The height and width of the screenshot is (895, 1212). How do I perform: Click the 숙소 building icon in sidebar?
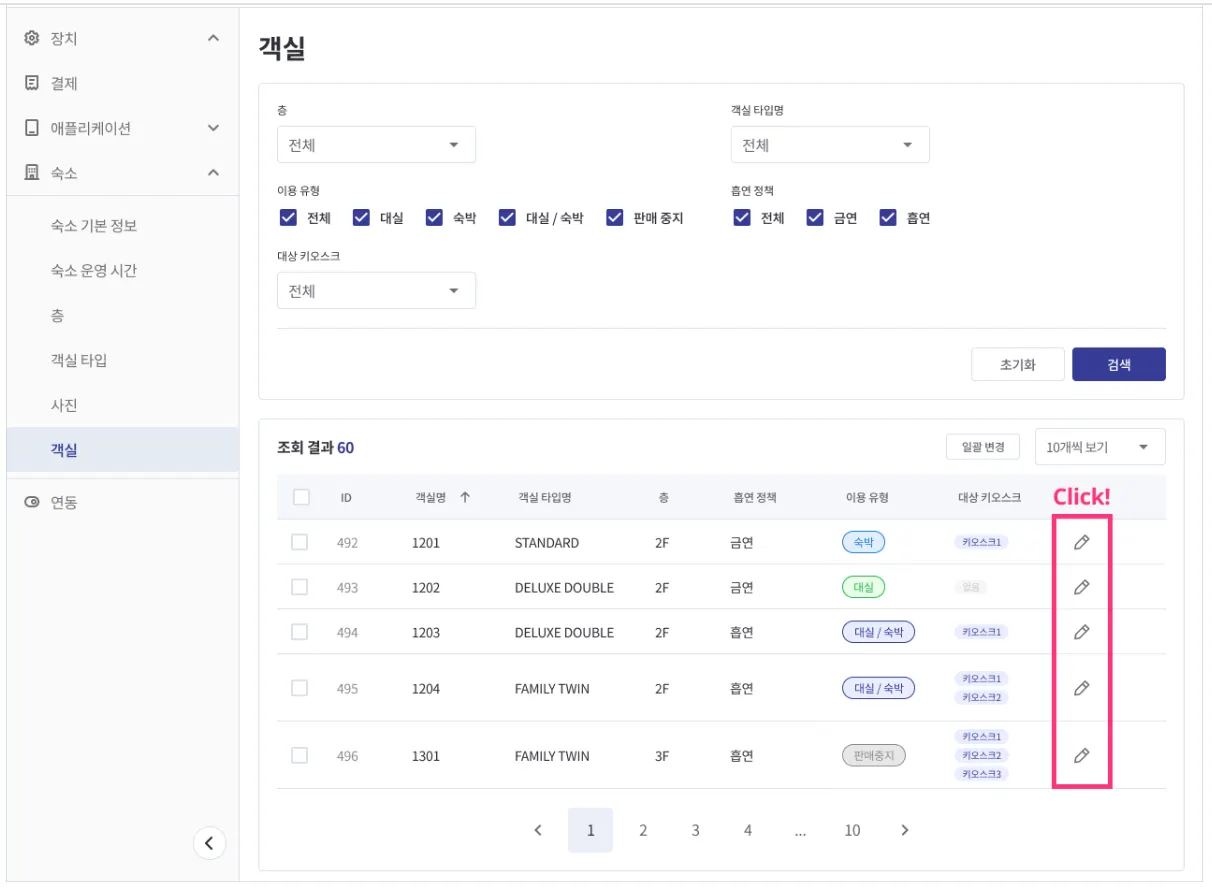tap(31, 173)
